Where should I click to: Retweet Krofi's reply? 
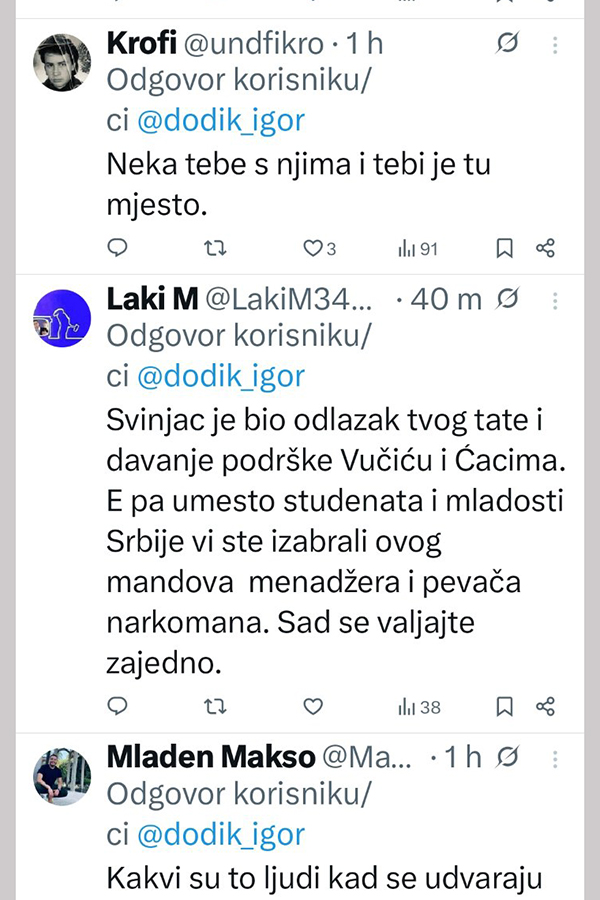[215, 248]
